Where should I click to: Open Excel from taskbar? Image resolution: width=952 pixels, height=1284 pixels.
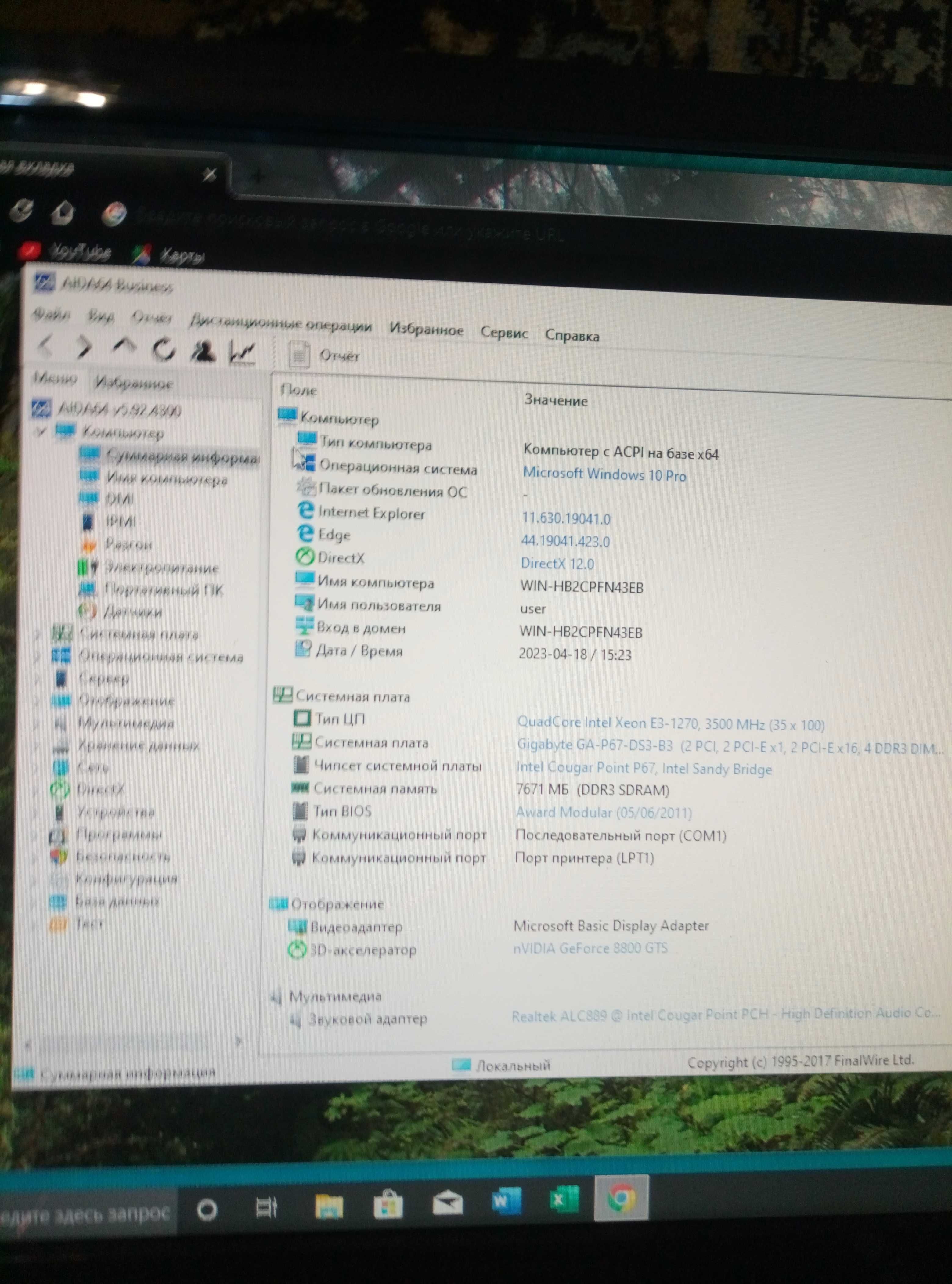pos(564,1200)
